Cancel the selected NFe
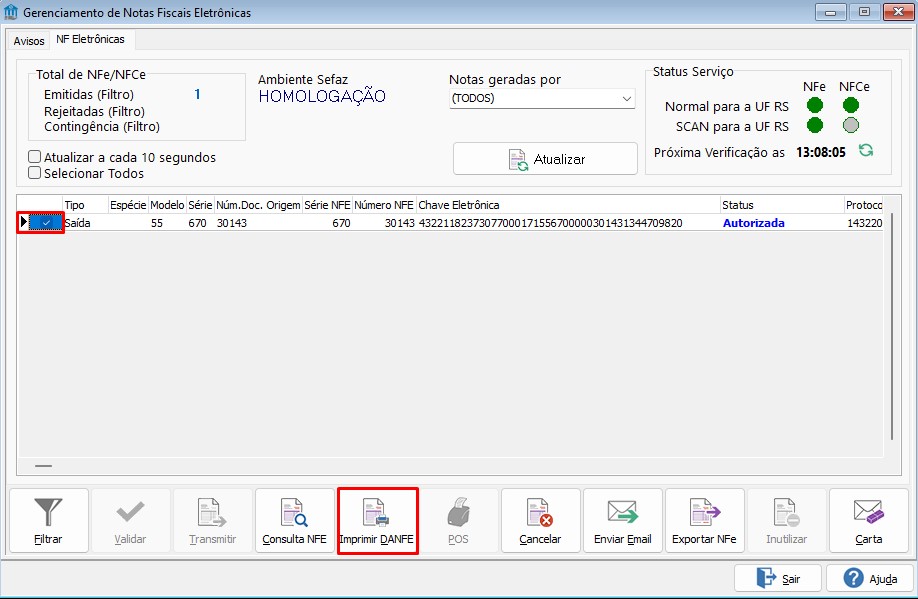Image resolution: width=918 pixels, height=599 pixels. coord(540,520)
